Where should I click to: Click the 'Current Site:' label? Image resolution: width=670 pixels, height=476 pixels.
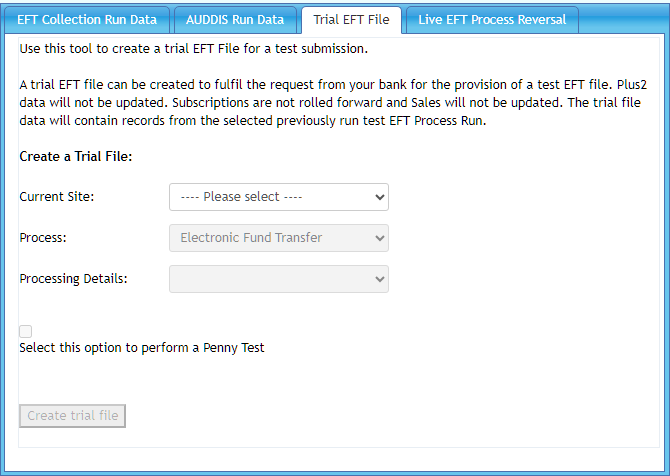(56, 197)
